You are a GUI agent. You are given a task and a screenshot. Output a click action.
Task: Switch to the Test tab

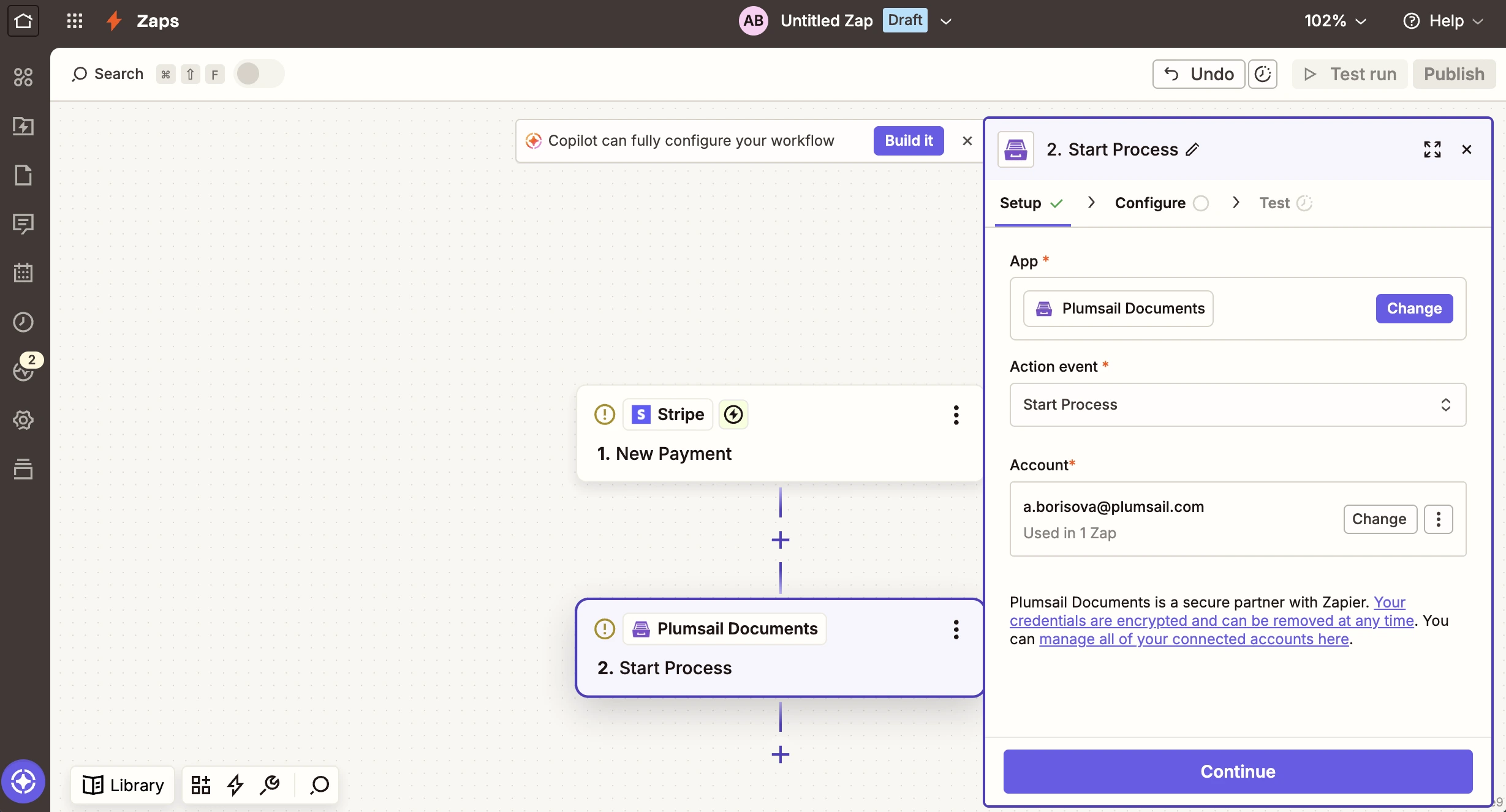pyautogui.click(x=1285, y=203)
